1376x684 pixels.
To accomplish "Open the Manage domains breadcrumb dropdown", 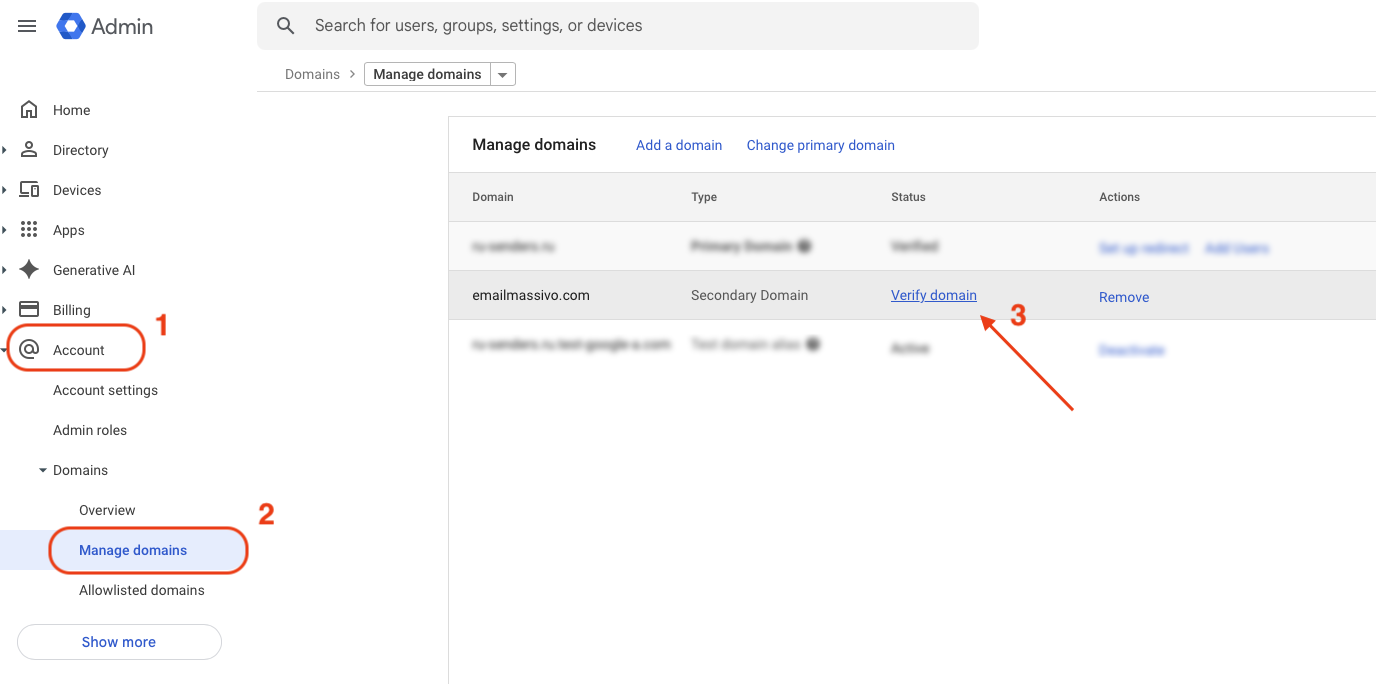I will [503, 75].
